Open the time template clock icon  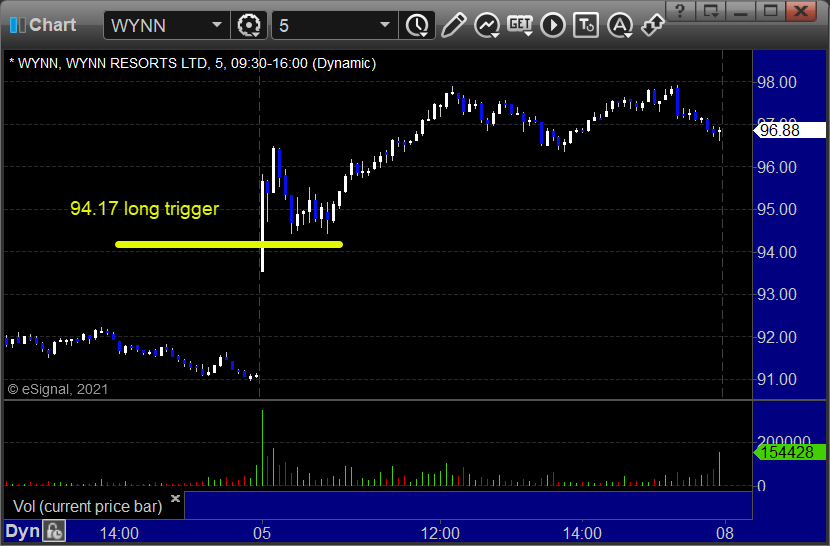click(x=417, y=25)
